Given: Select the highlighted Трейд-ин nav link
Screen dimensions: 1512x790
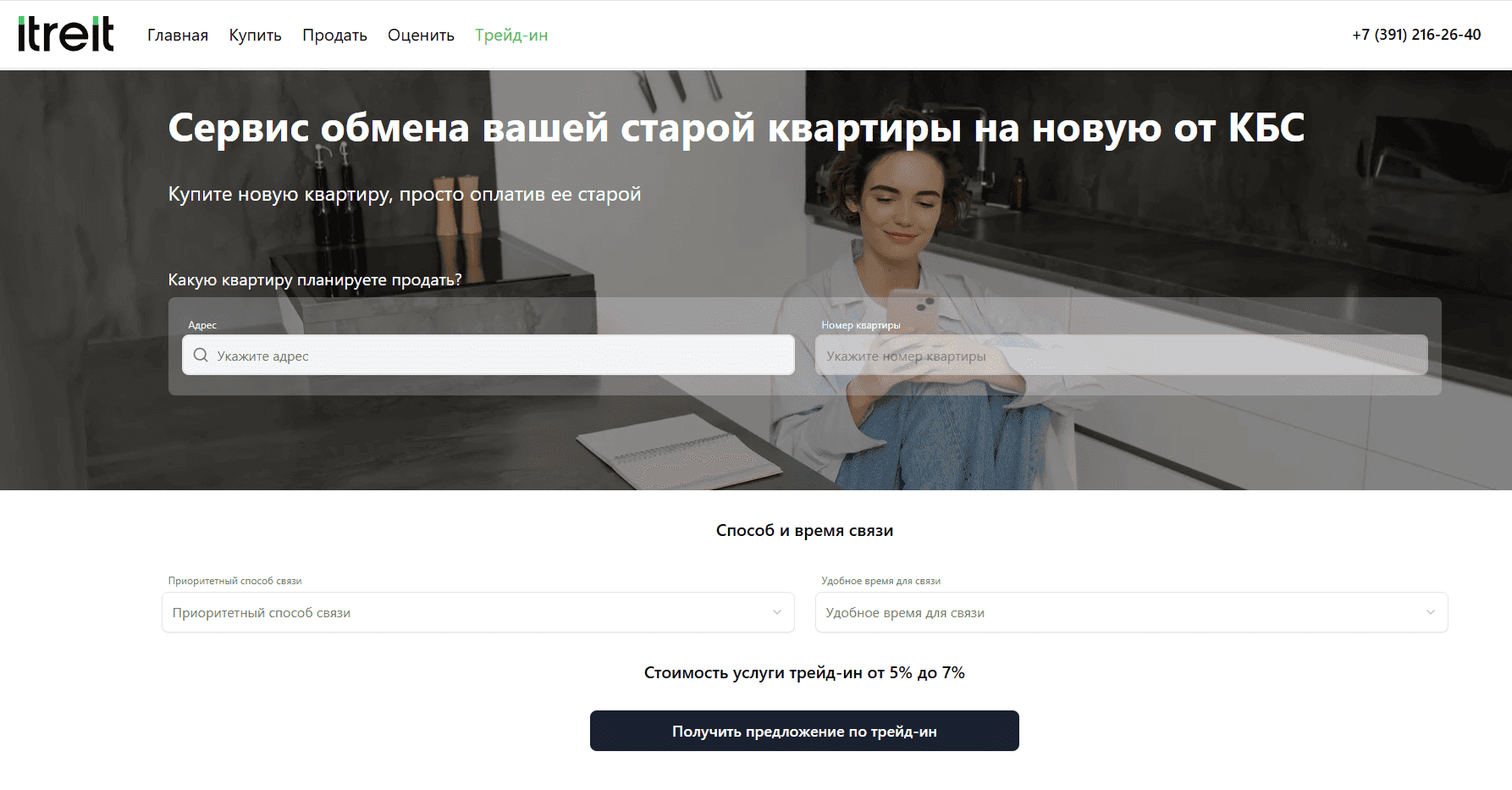Looking at the screenshot, I should pyautogui.click(x=510, y=36).
